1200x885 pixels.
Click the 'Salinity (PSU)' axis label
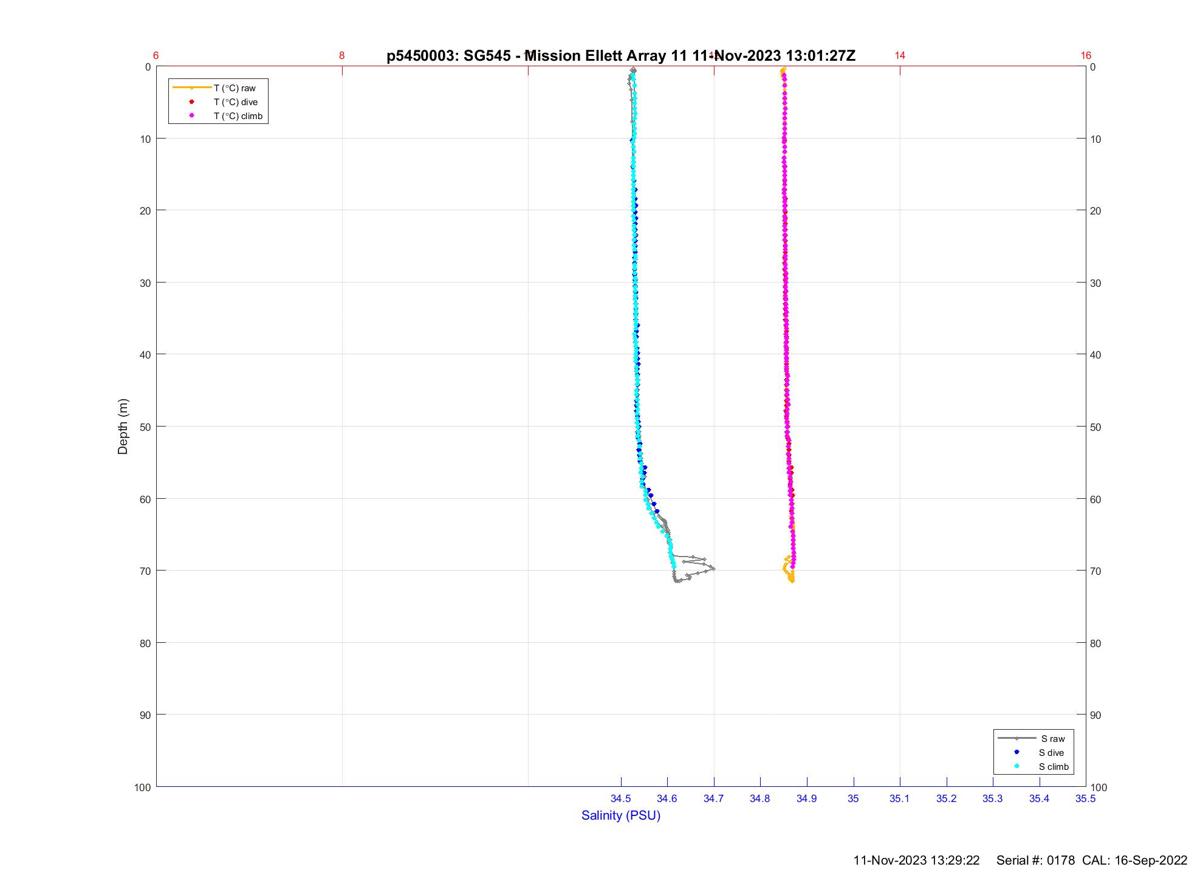point(621,815)
